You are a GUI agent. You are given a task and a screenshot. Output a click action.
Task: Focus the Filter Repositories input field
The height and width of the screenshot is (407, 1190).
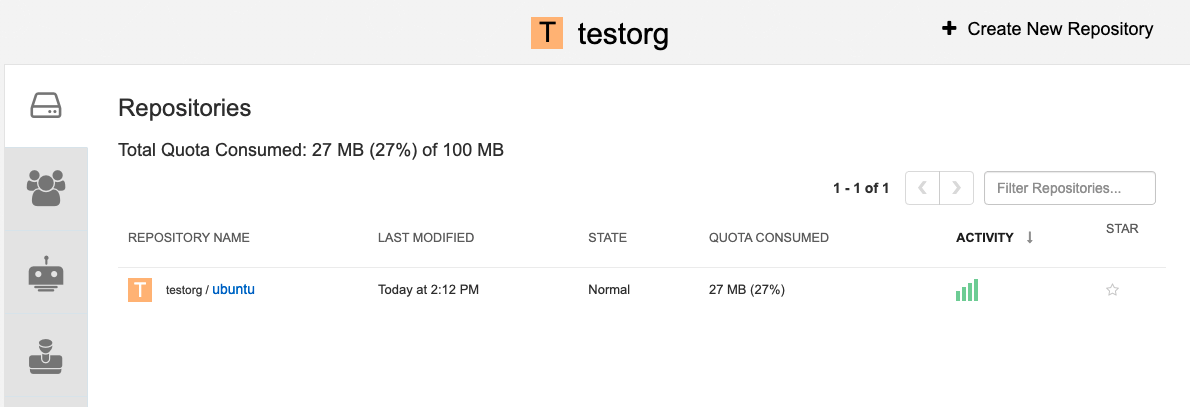click(x=1069, y=188)
